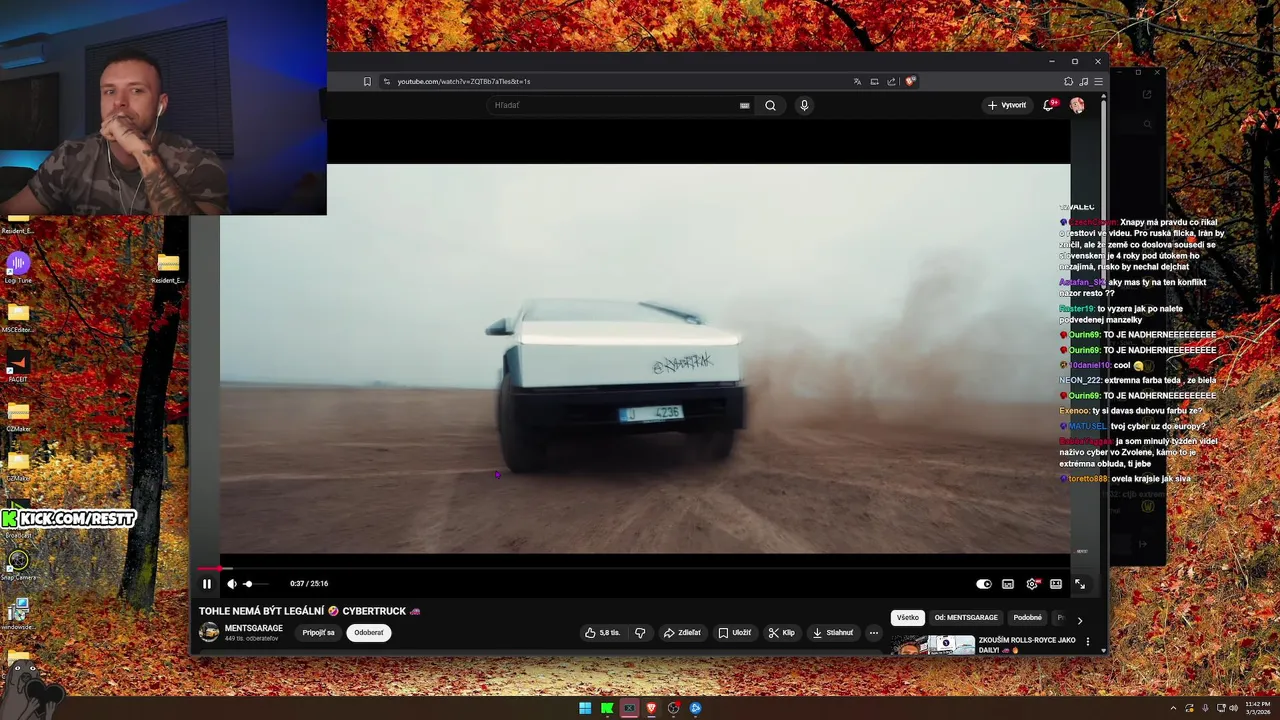Open on-screen keyboard in search field

tap(745, 105)
